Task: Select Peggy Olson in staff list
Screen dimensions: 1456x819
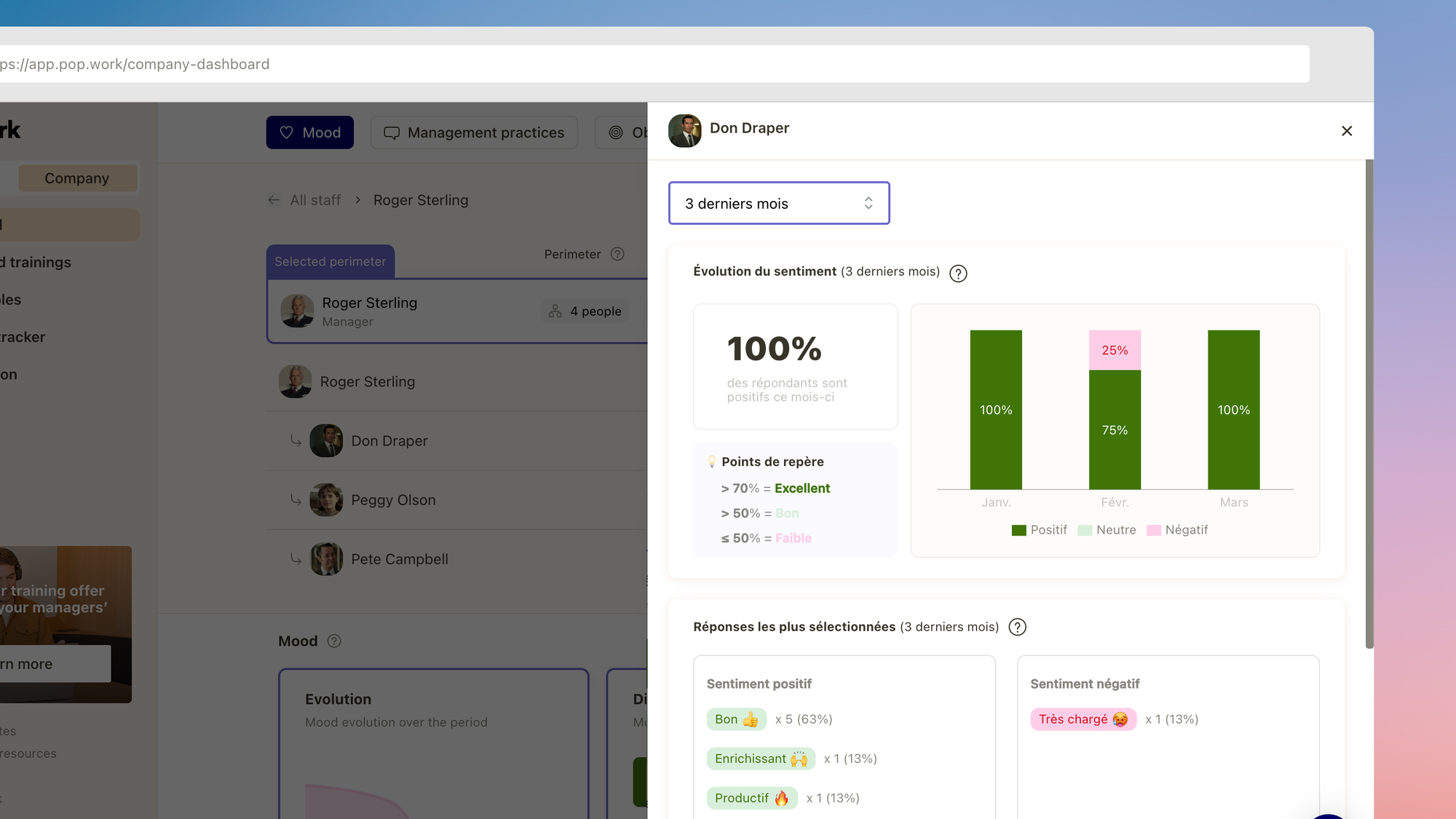Action: click(x=393, y=500)
